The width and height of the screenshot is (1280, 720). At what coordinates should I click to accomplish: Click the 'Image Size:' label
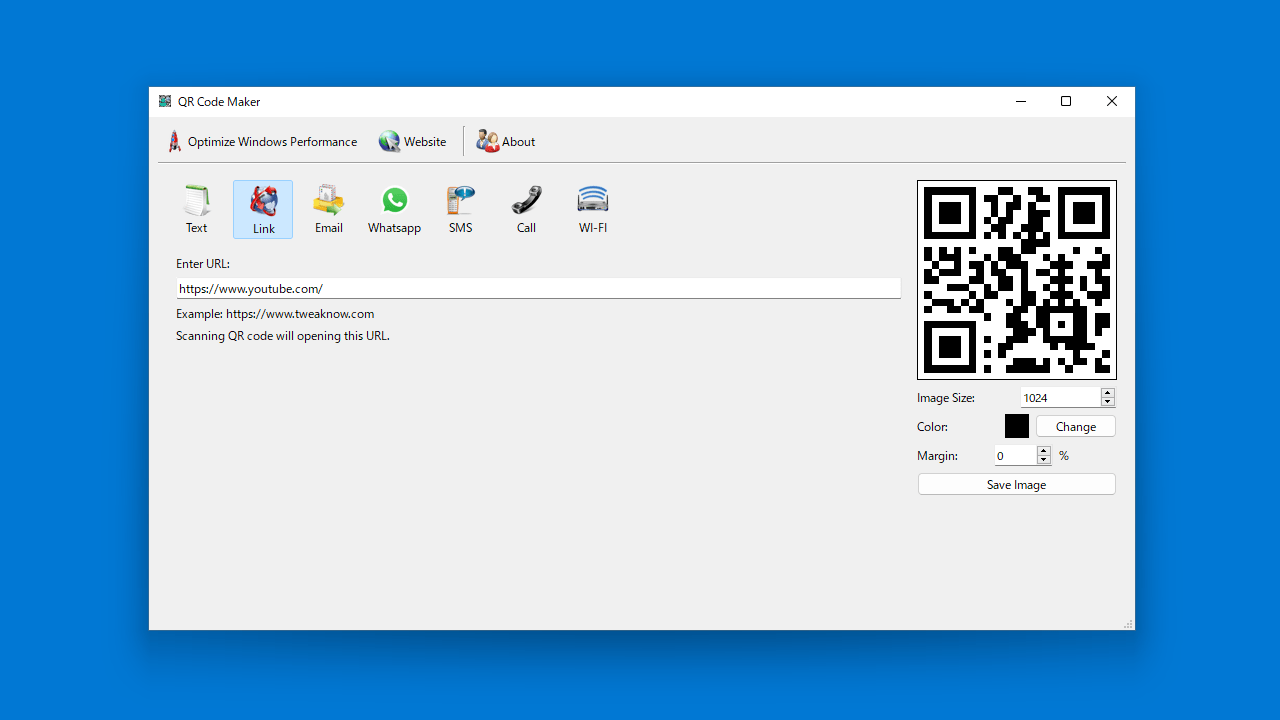[x=946, y=397]
